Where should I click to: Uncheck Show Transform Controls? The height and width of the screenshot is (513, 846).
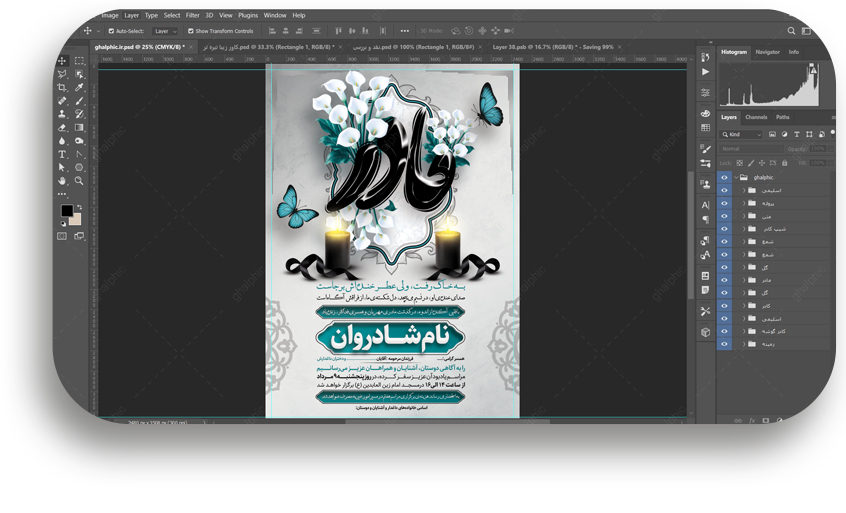pos(188,31)
